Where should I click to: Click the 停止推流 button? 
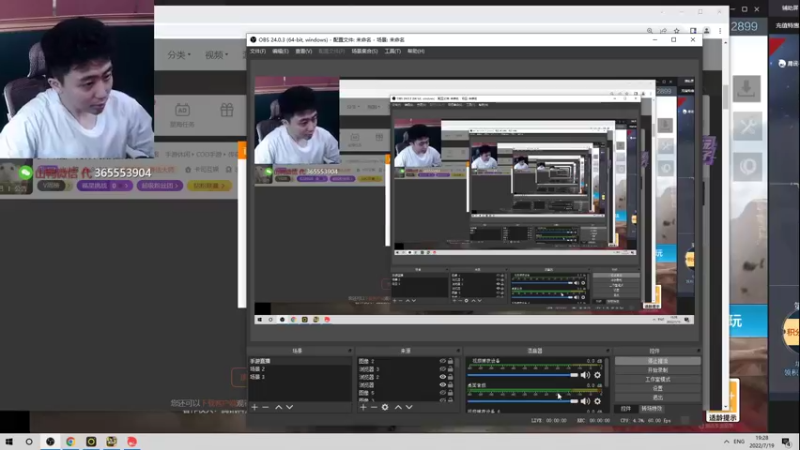coord(658,361)
